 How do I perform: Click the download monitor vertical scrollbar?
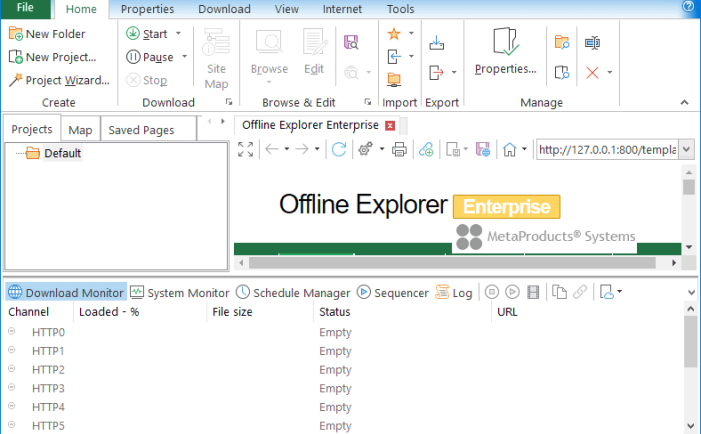tap(690, 341)
